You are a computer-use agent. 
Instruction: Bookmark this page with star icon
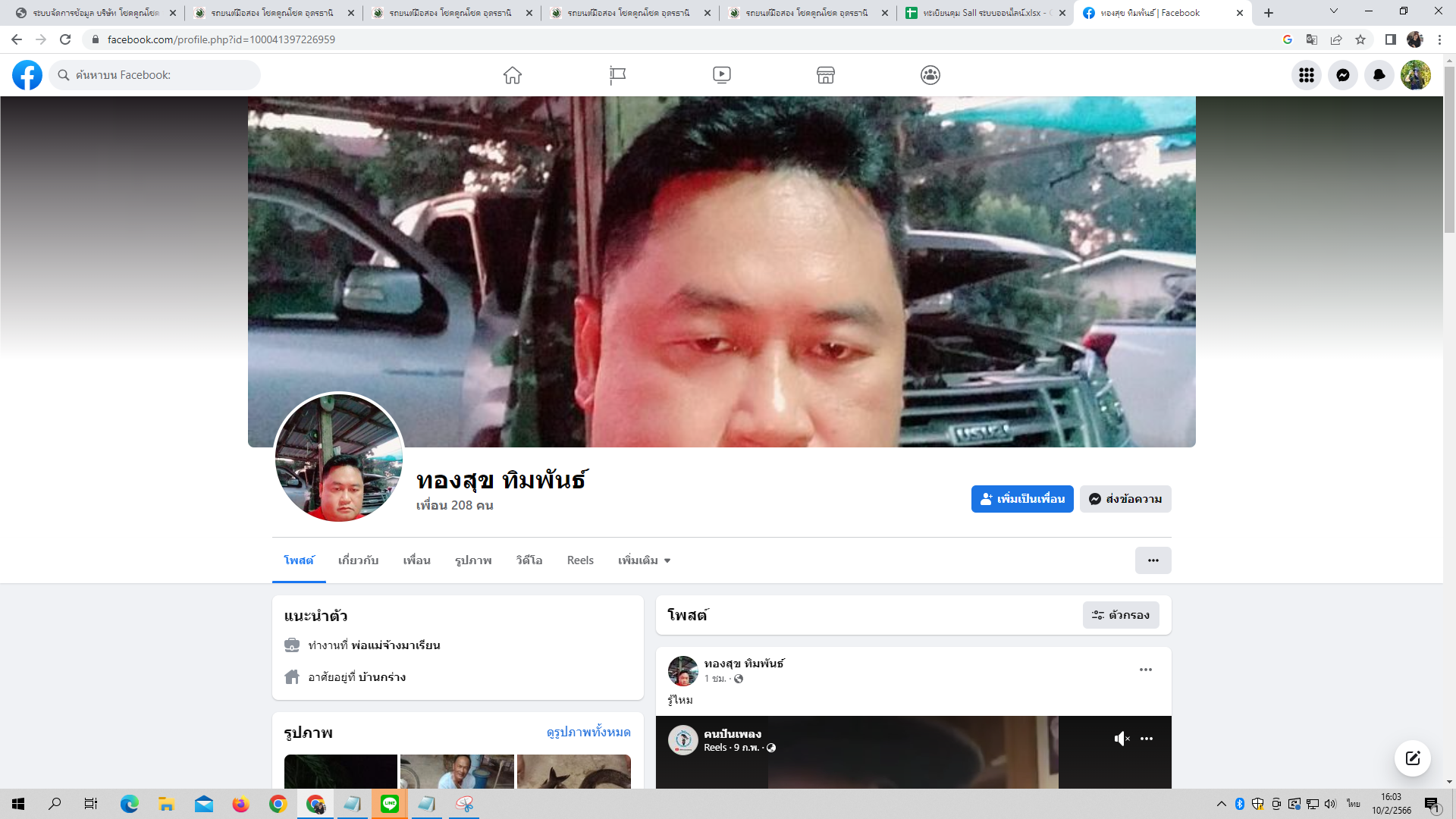(x=1360, y=39)
